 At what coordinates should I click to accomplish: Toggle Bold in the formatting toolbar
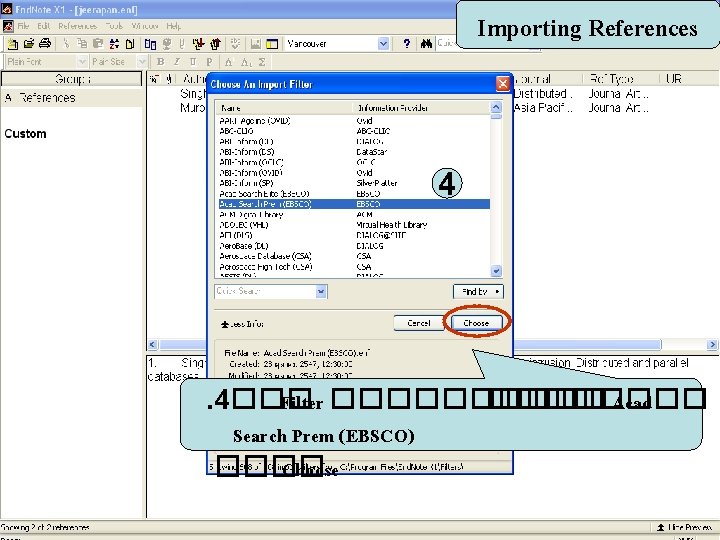tap(160, 62)
